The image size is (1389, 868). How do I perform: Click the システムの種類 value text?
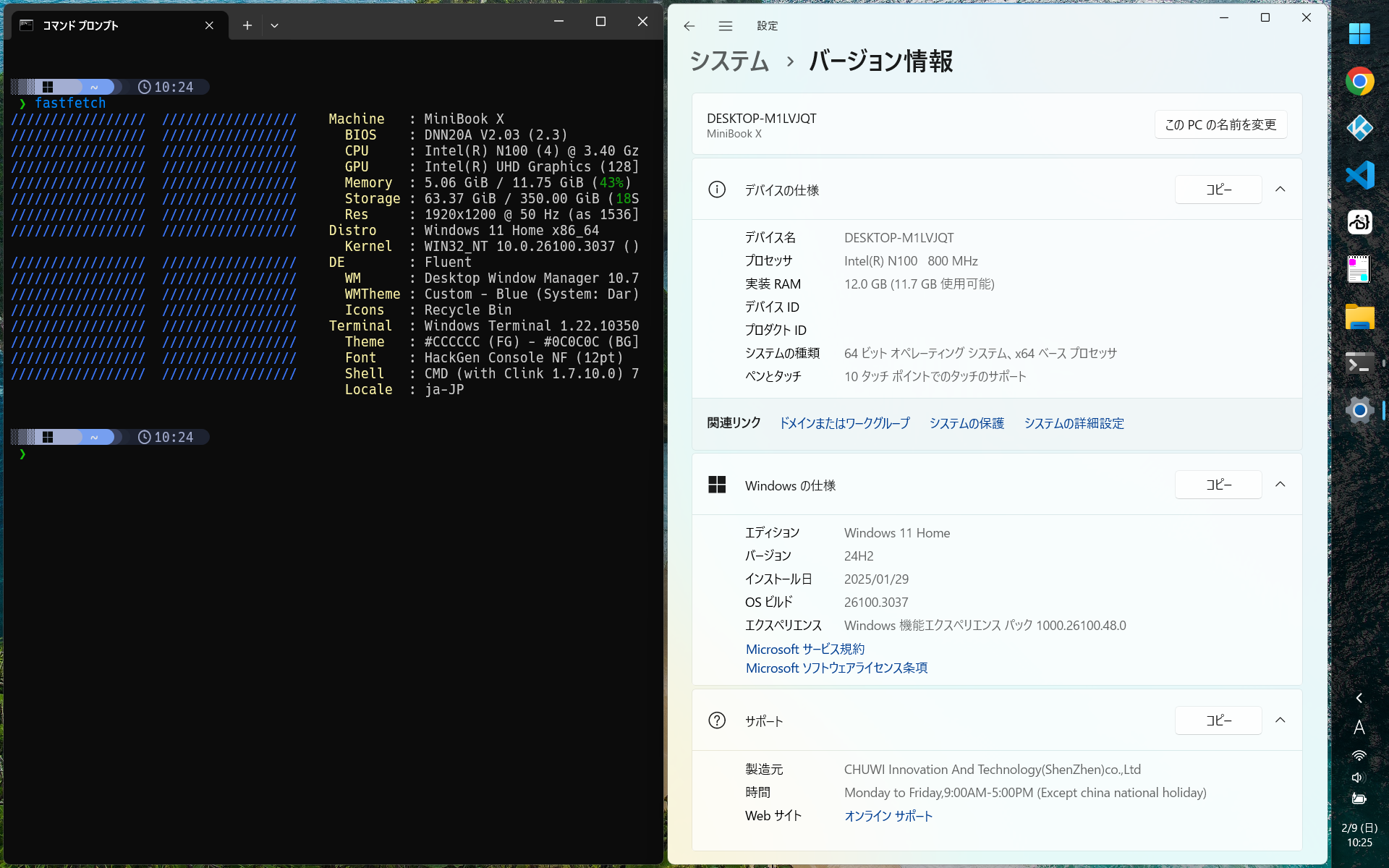980,354
